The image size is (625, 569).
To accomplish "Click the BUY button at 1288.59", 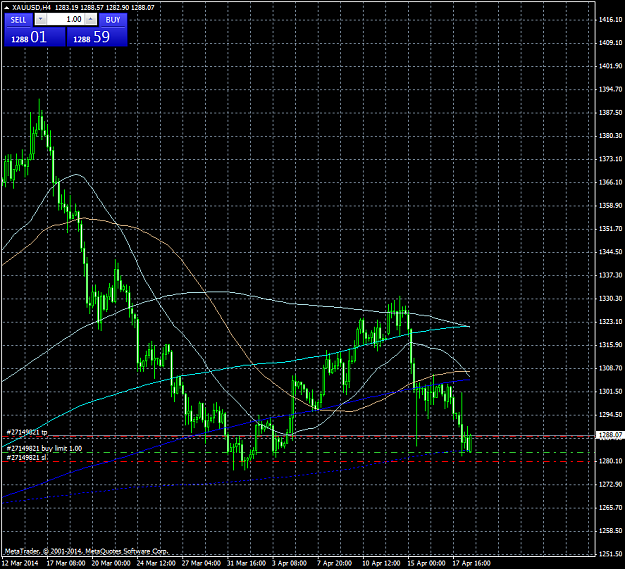I will 97,30.
